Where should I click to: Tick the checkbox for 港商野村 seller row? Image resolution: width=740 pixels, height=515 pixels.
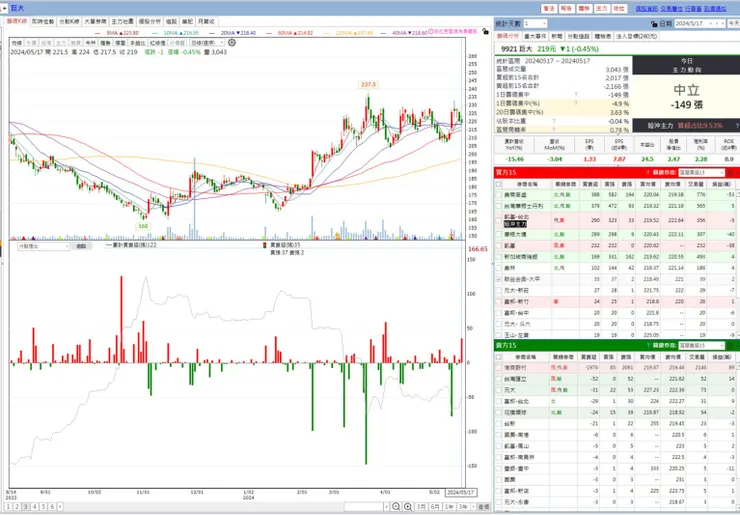click(x=499, y=367)
